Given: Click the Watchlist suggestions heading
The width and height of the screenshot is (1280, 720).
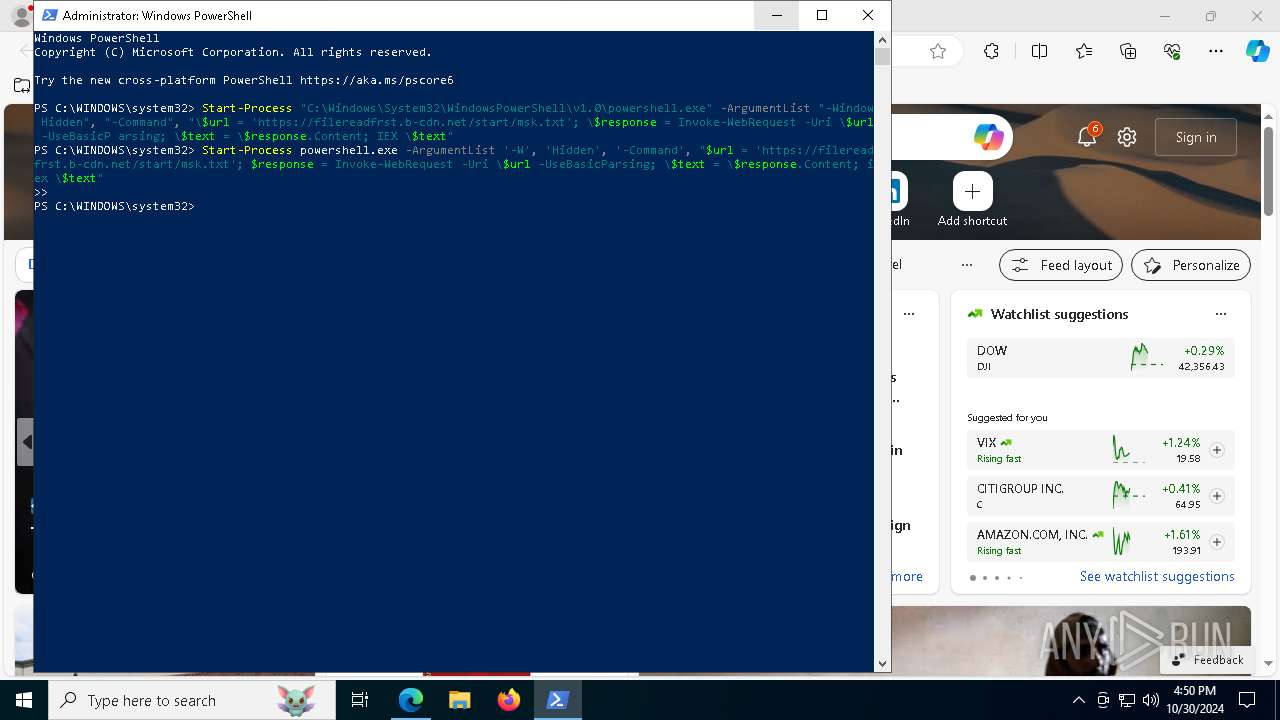Looking at the screenshot, I should (x=1059, y=314).
